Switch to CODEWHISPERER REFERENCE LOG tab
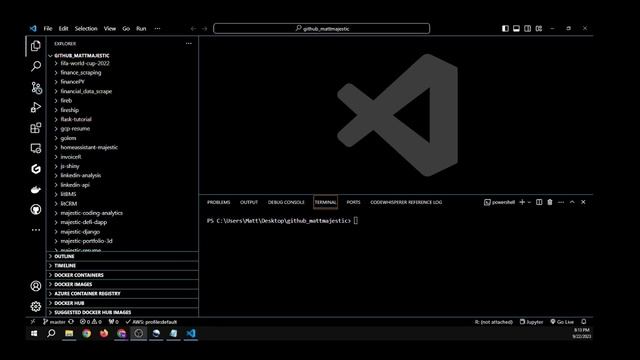 click(x=406, y=202)
